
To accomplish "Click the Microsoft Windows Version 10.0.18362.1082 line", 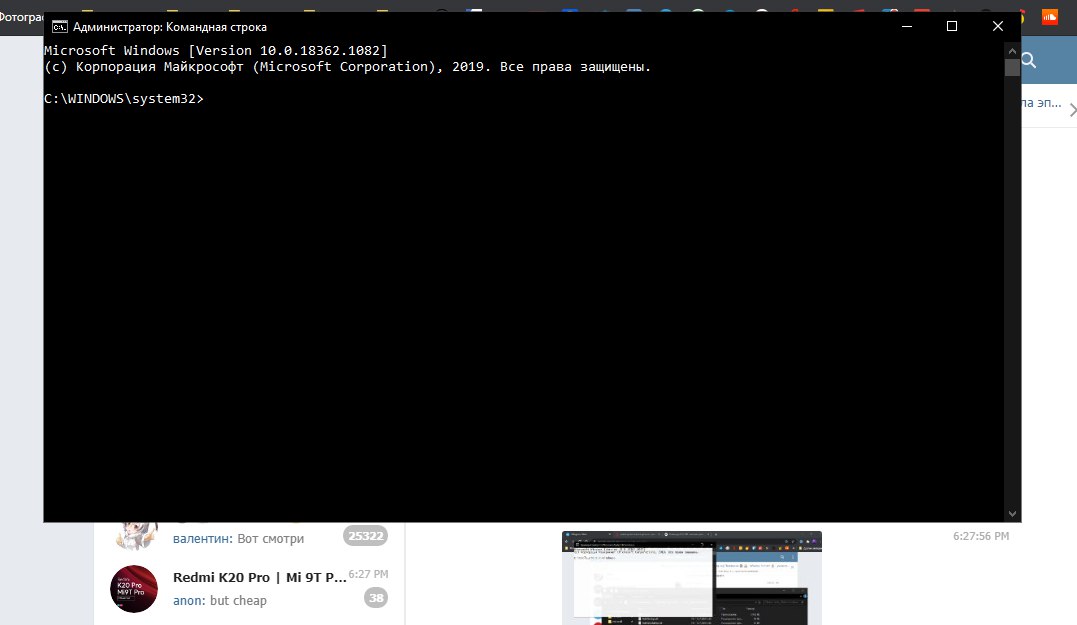I will [x=216, y=51].
